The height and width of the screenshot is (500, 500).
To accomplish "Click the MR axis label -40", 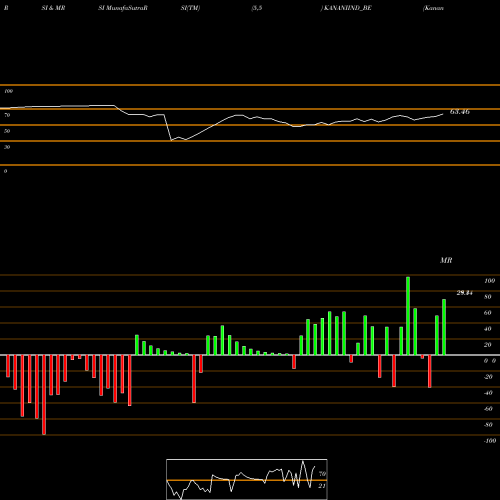I will [x=488, y=393].
